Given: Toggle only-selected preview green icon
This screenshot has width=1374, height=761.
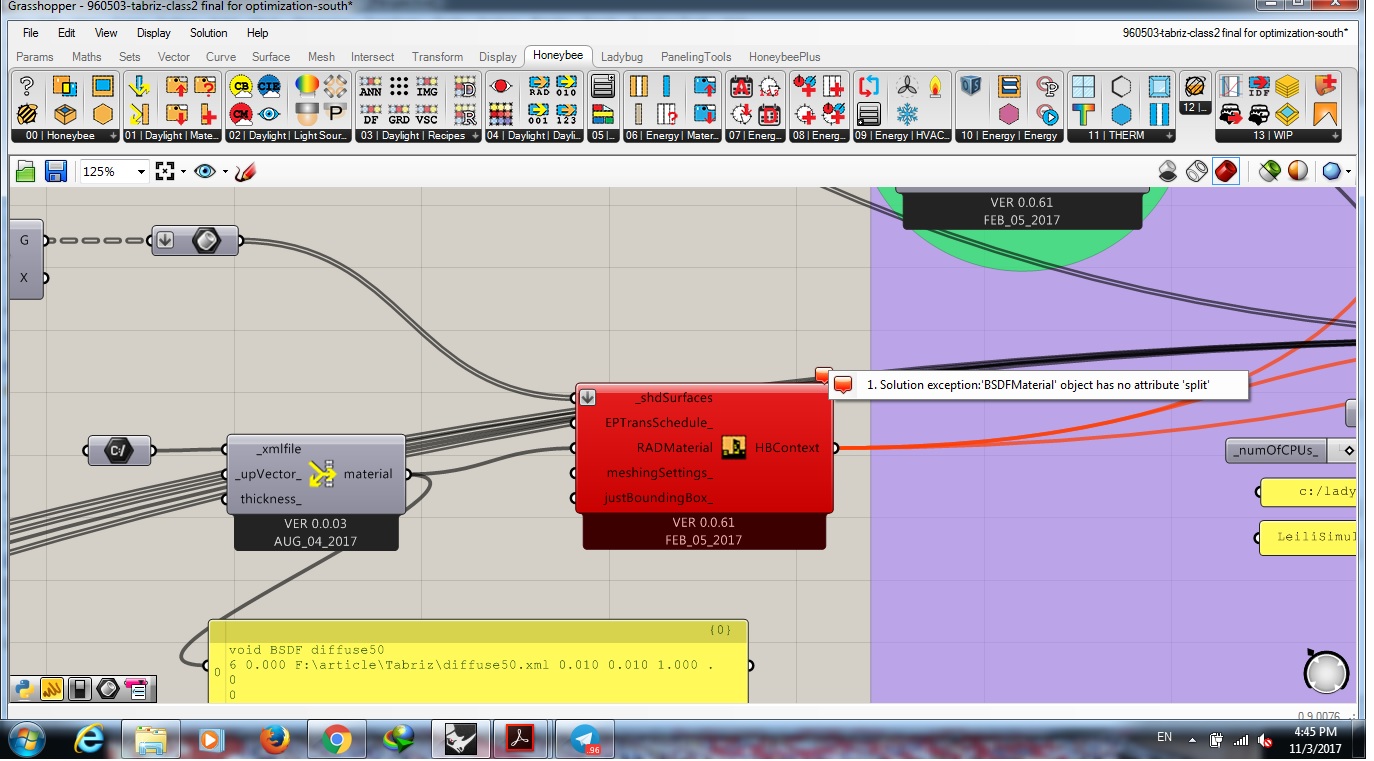Looking at the screenshot, I should coord(1269,171).
